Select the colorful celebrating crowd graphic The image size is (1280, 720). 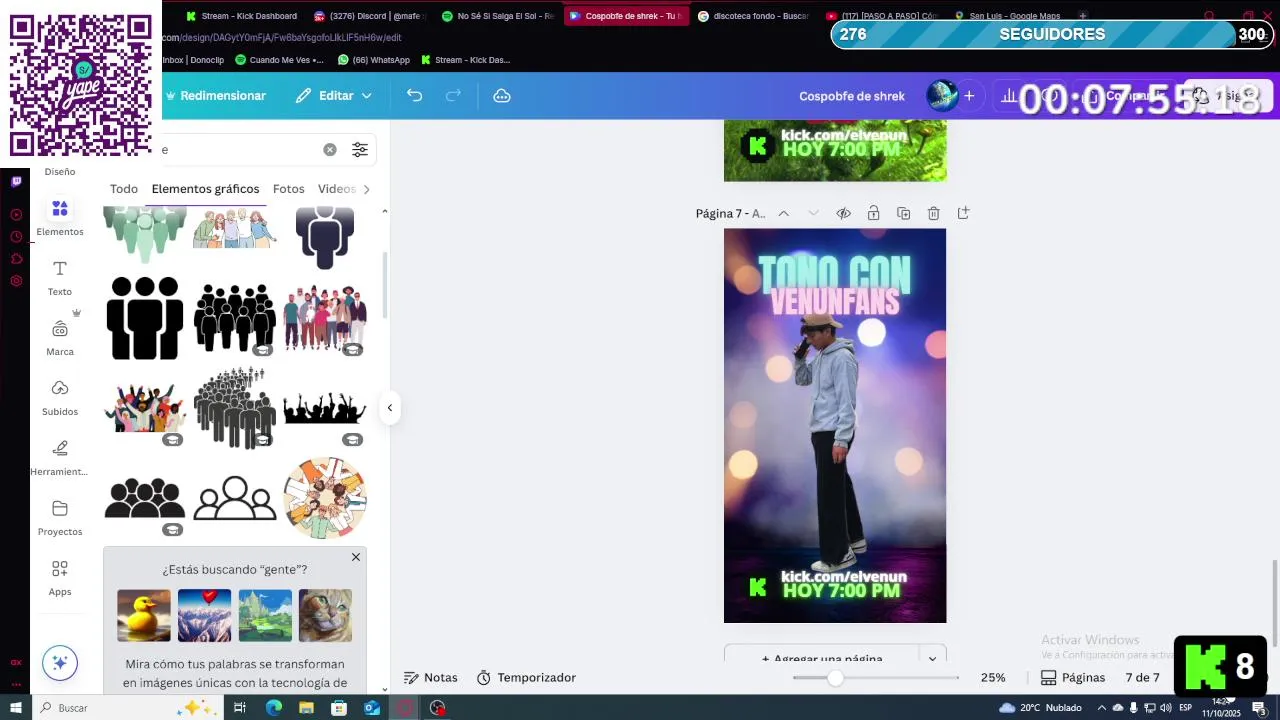[x=144, y=408]
